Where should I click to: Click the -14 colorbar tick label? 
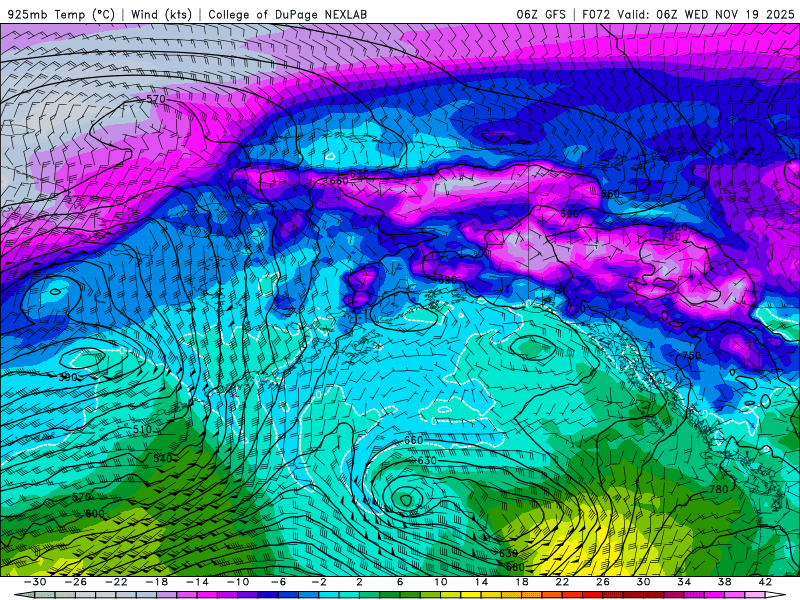(197, 582)
